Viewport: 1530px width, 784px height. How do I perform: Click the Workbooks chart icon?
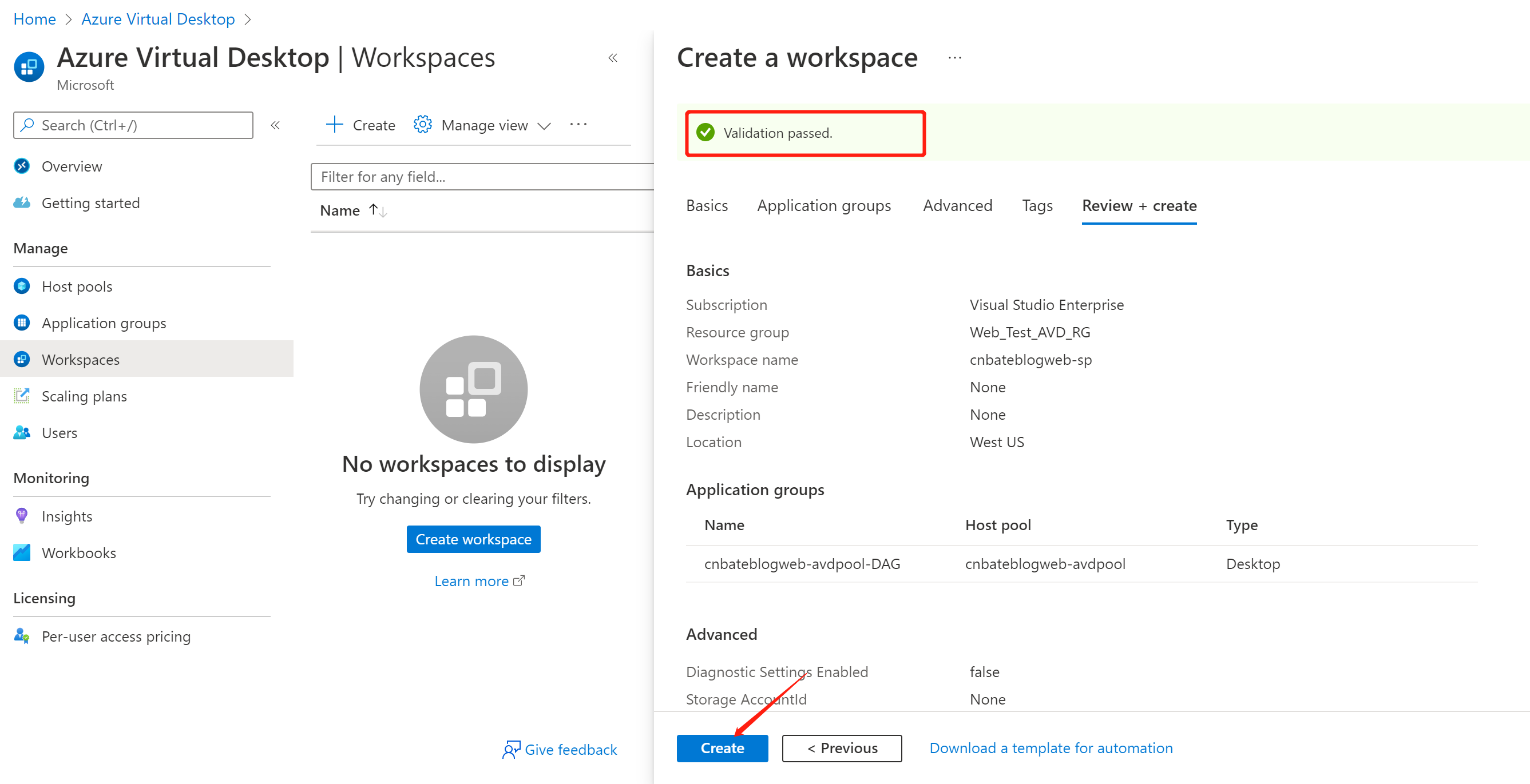coord(22,552)
